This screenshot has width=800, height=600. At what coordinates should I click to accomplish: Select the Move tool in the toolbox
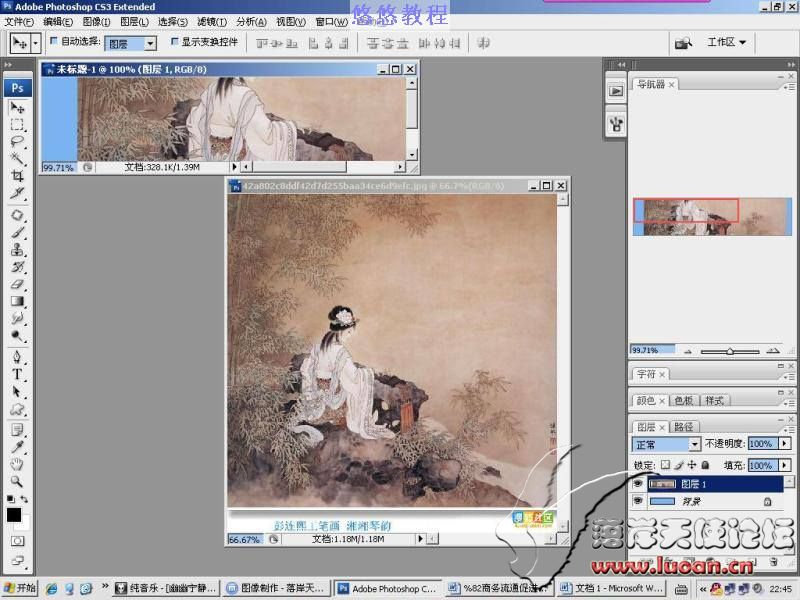(17, 108)
